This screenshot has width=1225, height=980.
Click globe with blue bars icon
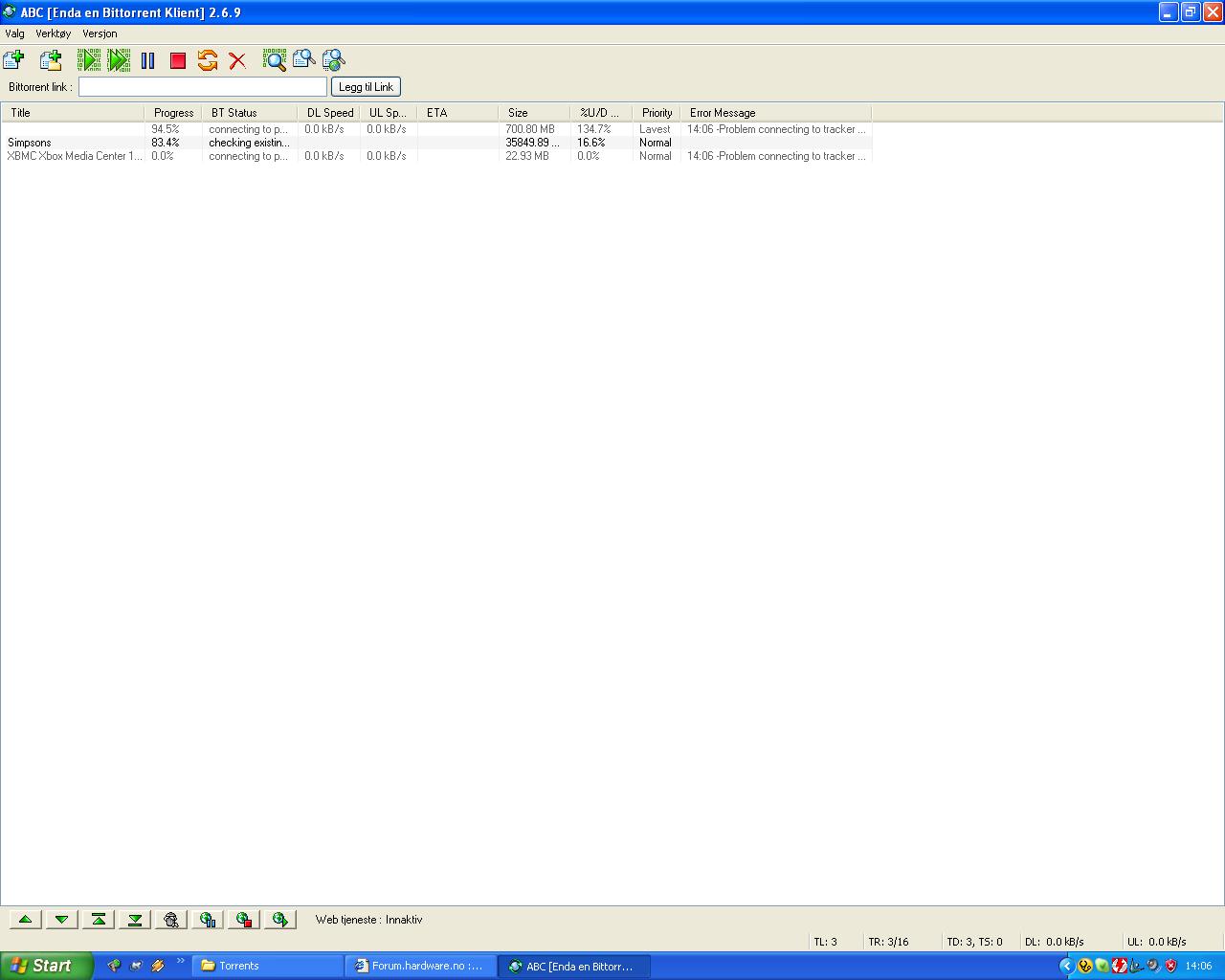(208, 920)
